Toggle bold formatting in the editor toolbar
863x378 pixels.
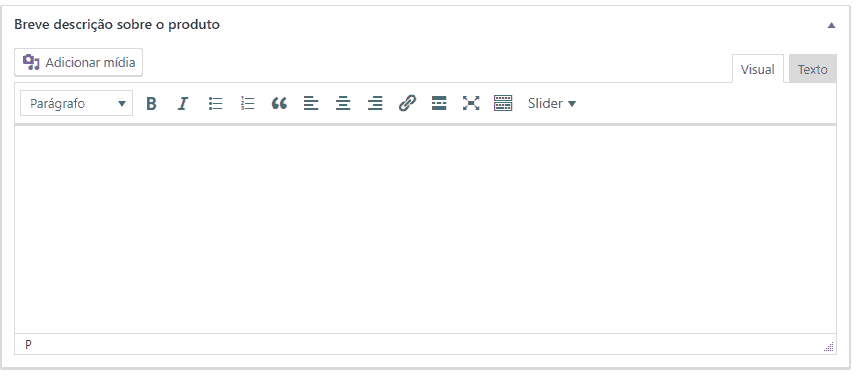151,103
